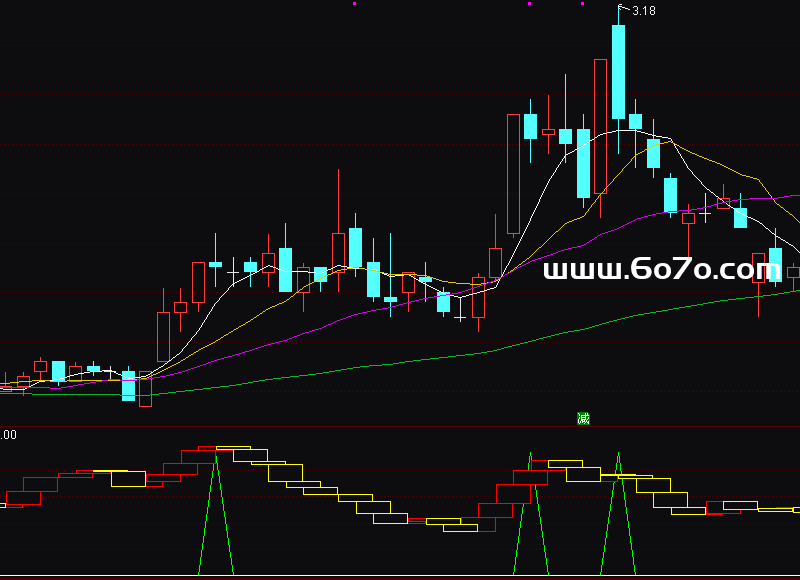Click the leftmost green spike in indicator panel
This screenshot has height=580, width=800.
pyautogui.click(x=215, y=510)
